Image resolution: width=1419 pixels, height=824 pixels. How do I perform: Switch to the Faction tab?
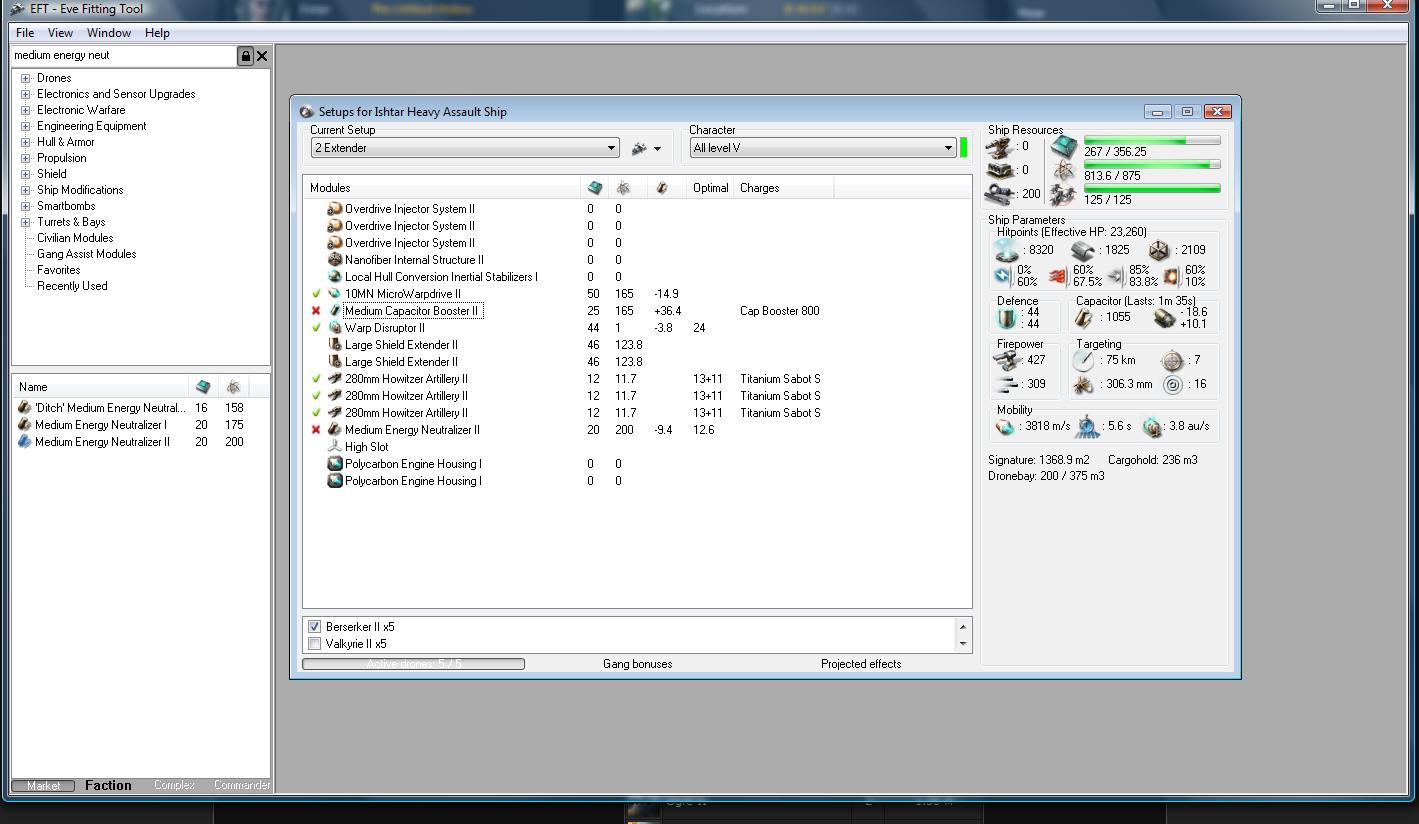pos(108,785)
